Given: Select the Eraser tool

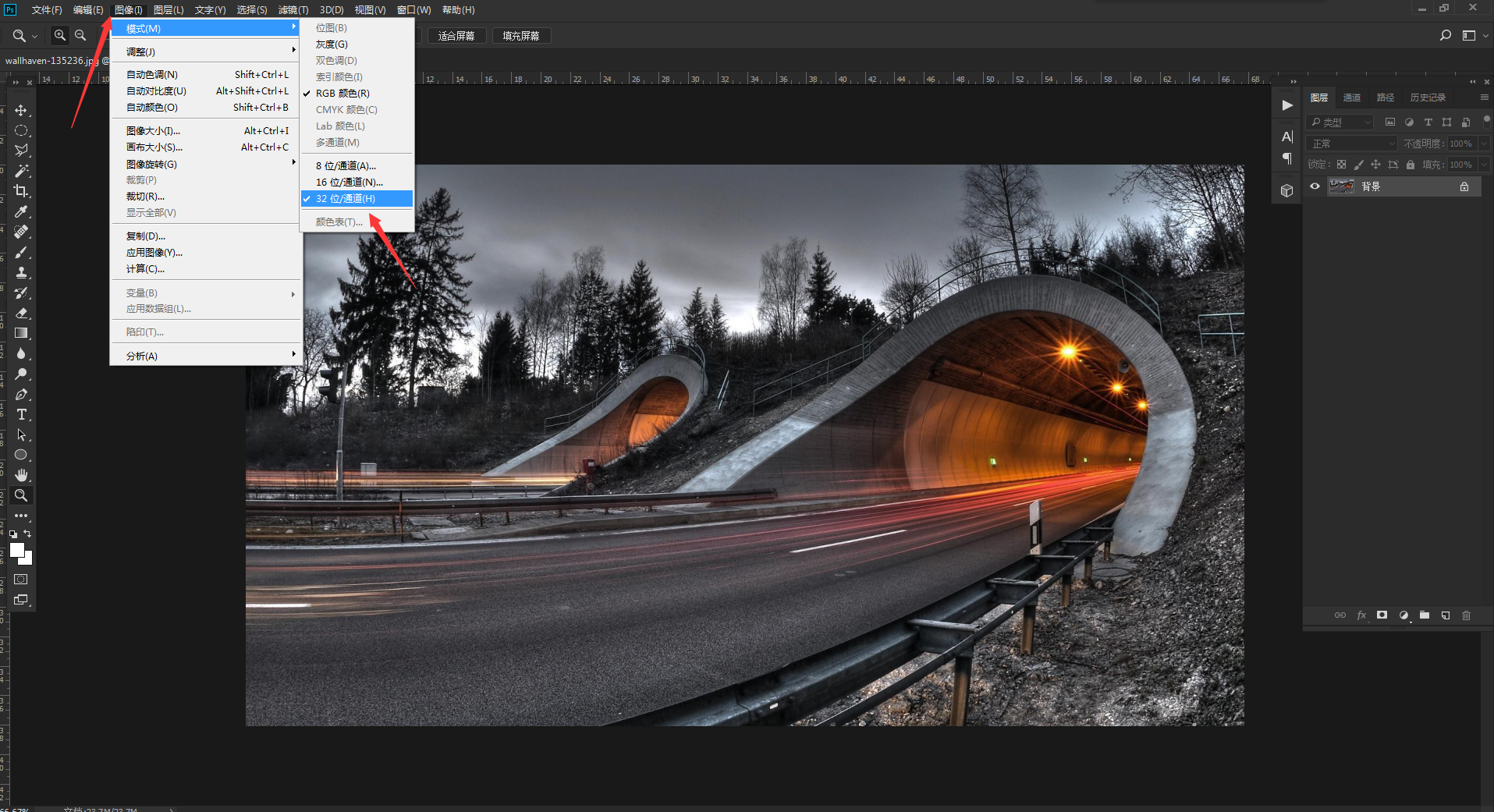Looking at the screenshot, I should coord(21,313).
